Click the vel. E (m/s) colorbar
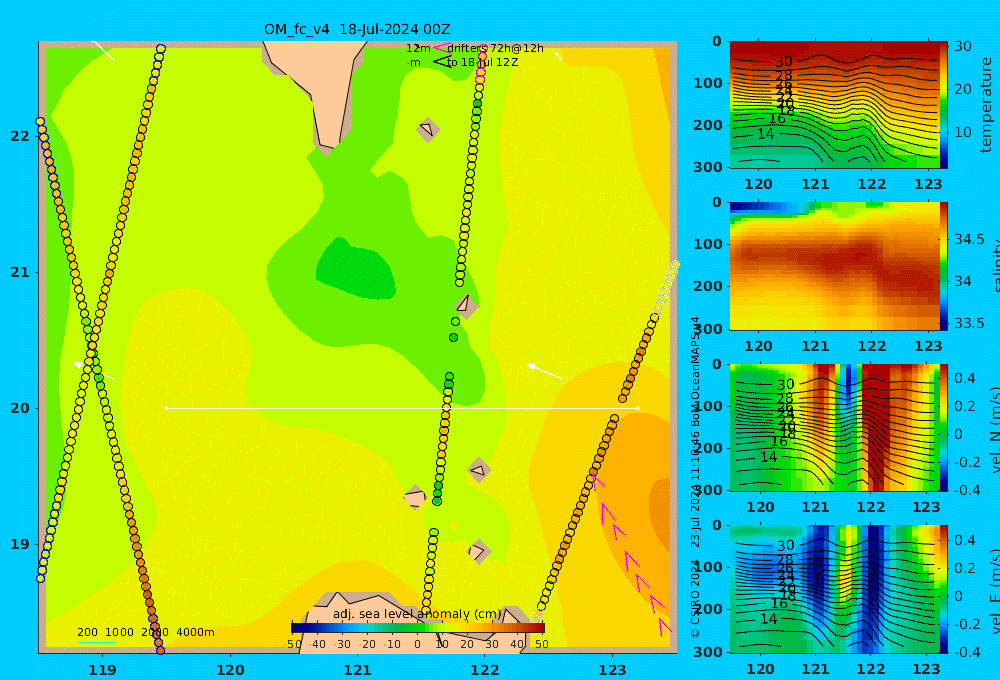The width and height of the screenshot is (1000, 680). click(944, 589)
